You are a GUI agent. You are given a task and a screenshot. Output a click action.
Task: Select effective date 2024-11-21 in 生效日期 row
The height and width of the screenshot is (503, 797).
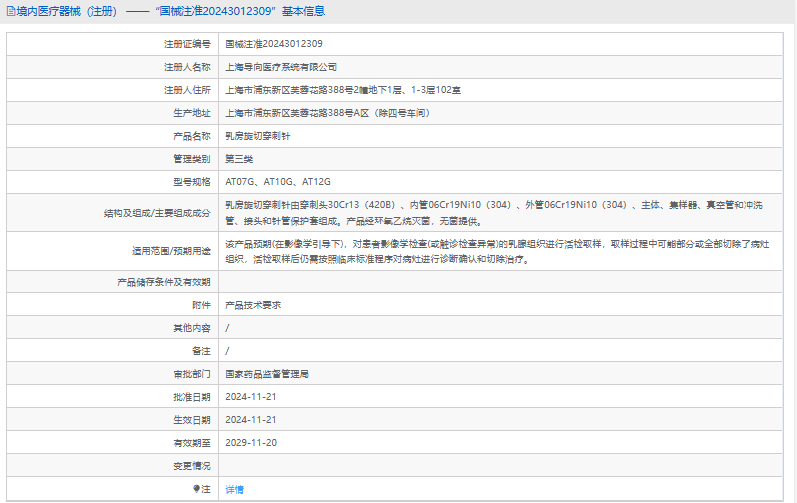tap(251, 420)
